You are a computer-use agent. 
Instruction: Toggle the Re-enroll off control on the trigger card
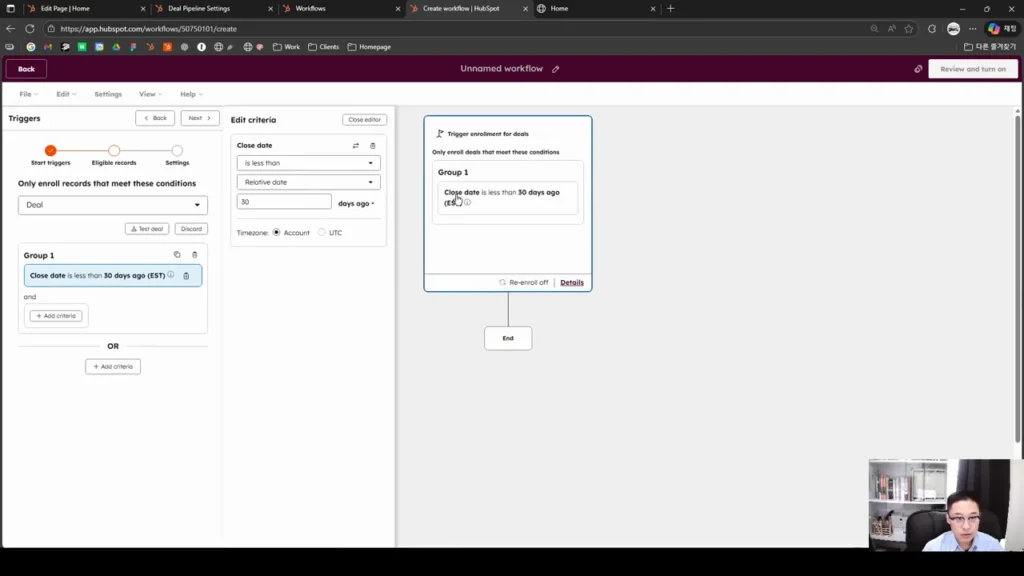click(524, 283)
